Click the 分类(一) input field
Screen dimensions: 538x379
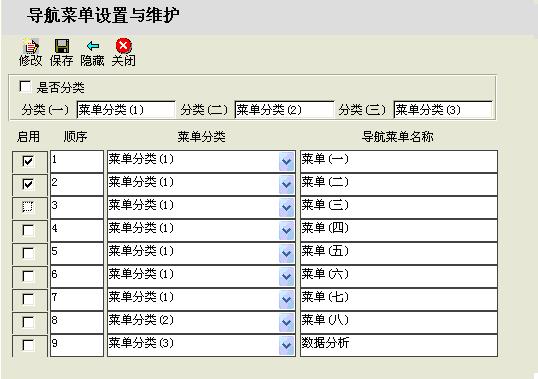pos(126,110)
